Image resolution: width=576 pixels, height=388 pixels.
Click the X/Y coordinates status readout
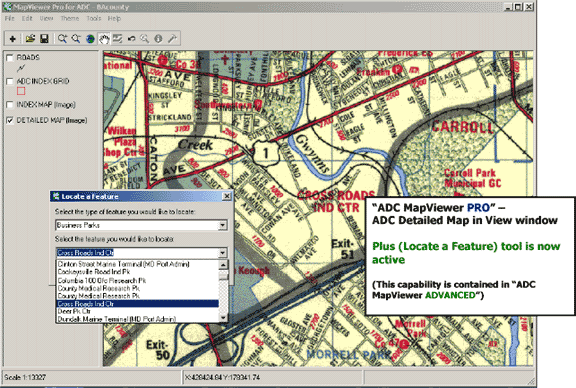click(x=222, y=377)
